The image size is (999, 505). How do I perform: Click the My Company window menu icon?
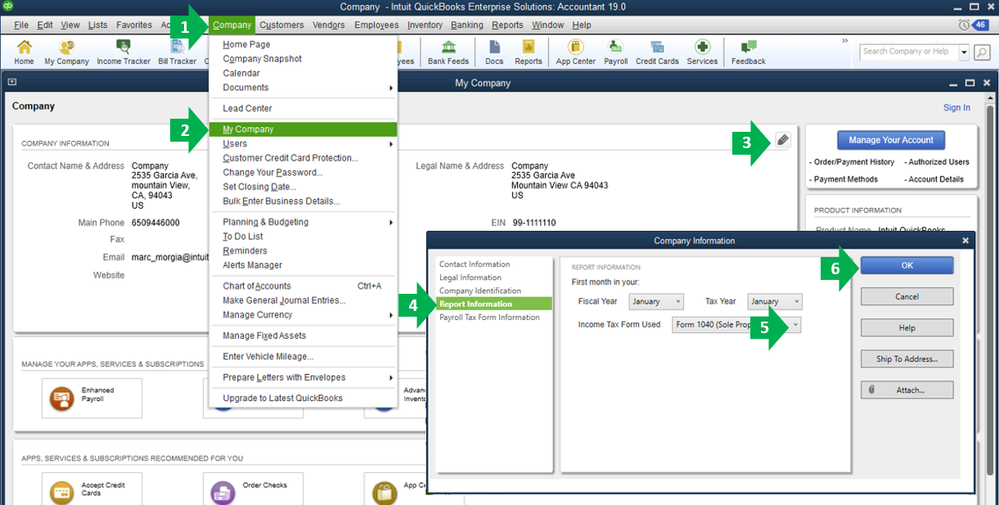point(11,83)
